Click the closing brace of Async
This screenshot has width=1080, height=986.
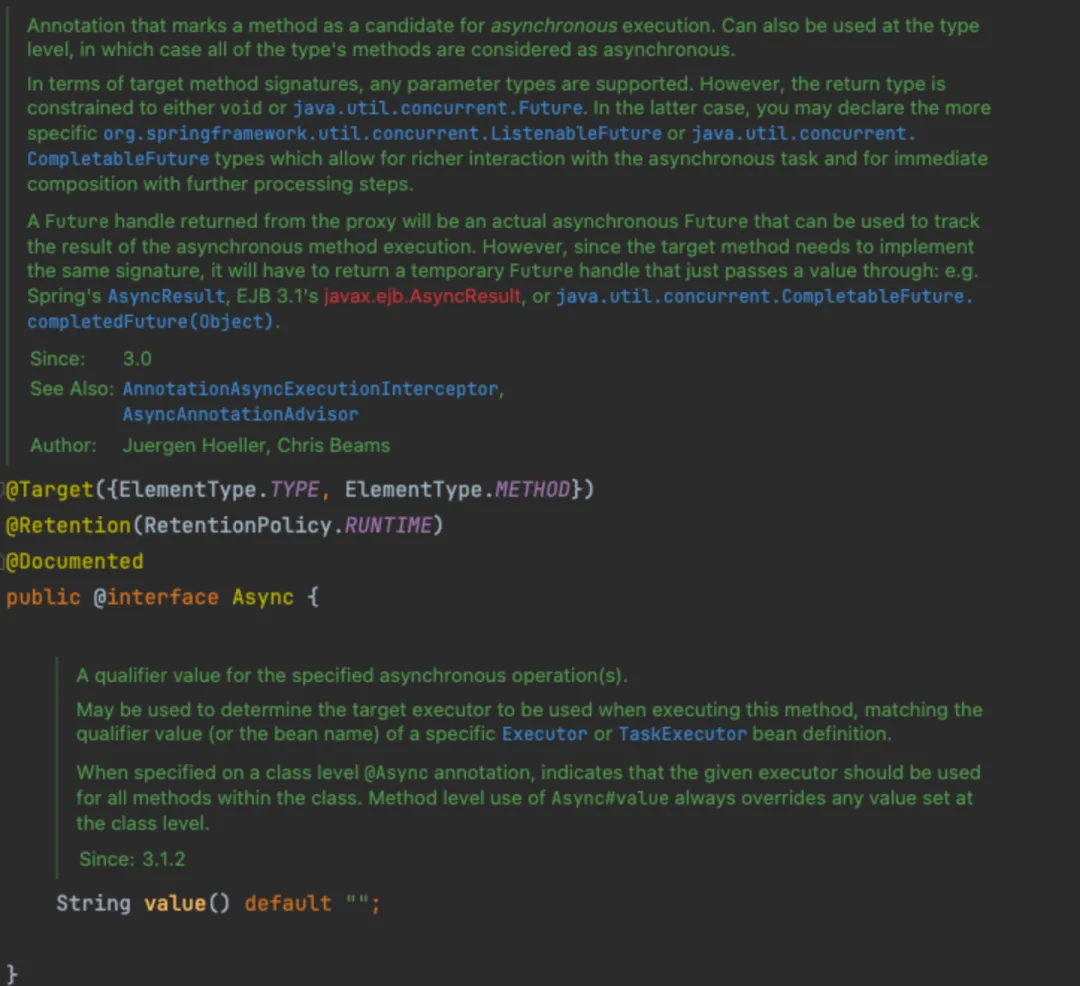(x=12, y=974)
